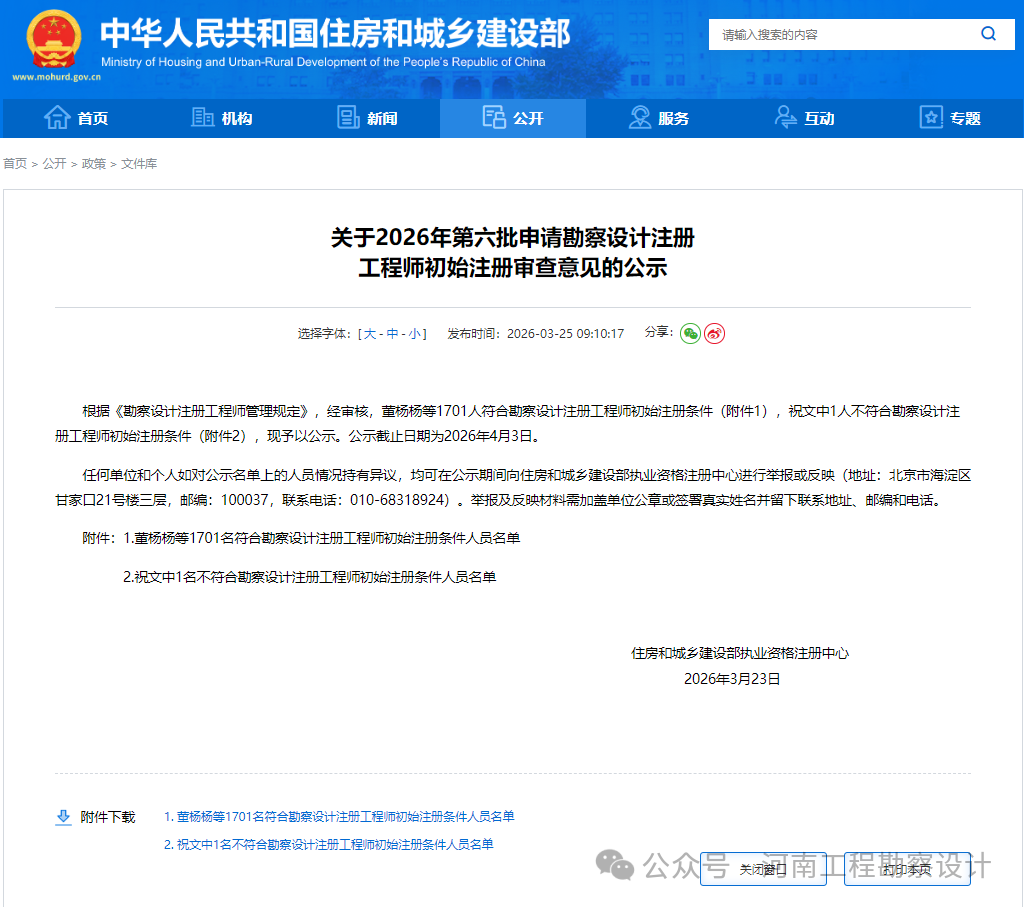
Task: Open the 1701名符合条件人员名单 attachment link
Action: click(x=340, y=816)
